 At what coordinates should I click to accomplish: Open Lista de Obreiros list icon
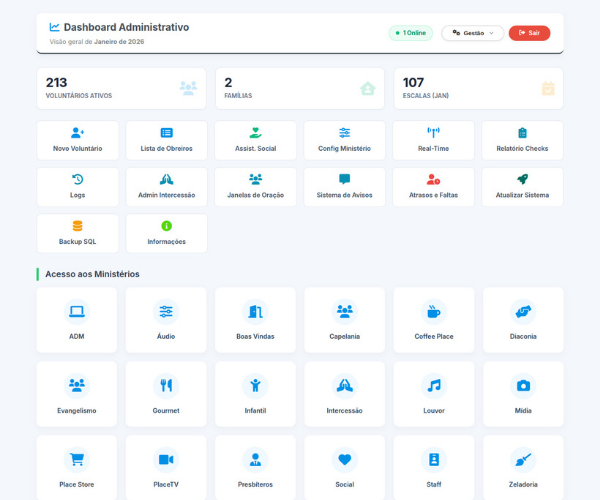coord(167,132)
